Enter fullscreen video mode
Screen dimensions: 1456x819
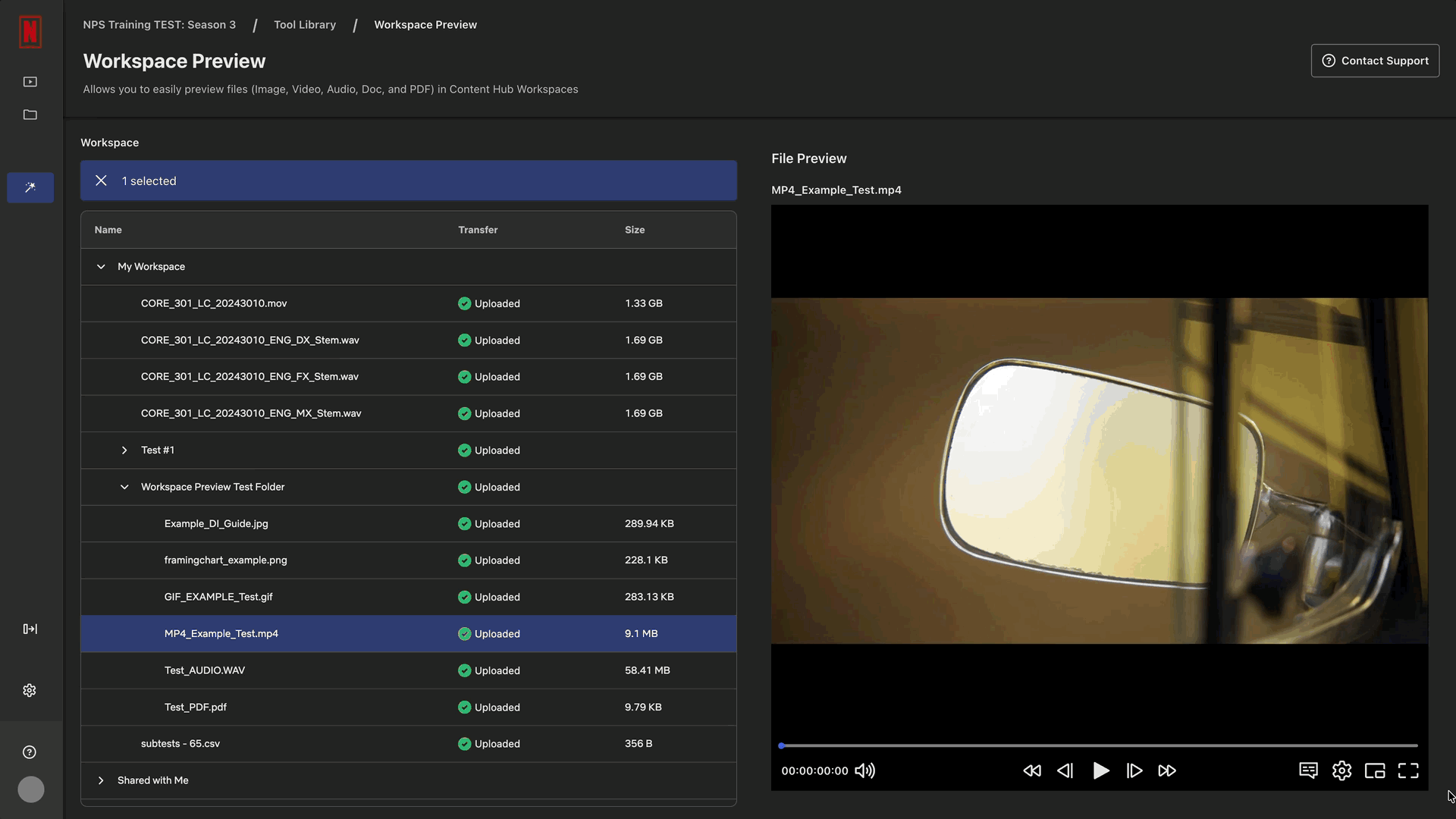[1408, 770]
